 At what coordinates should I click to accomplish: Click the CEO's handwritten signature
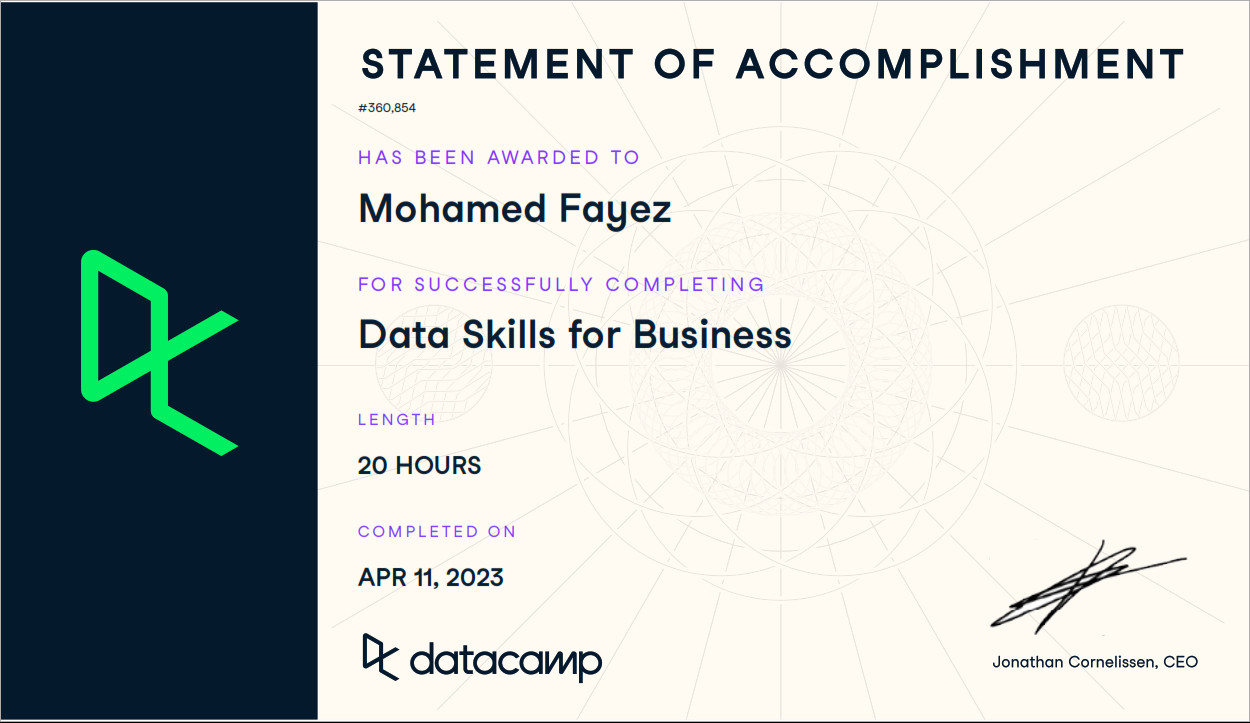click(1082, 590)
